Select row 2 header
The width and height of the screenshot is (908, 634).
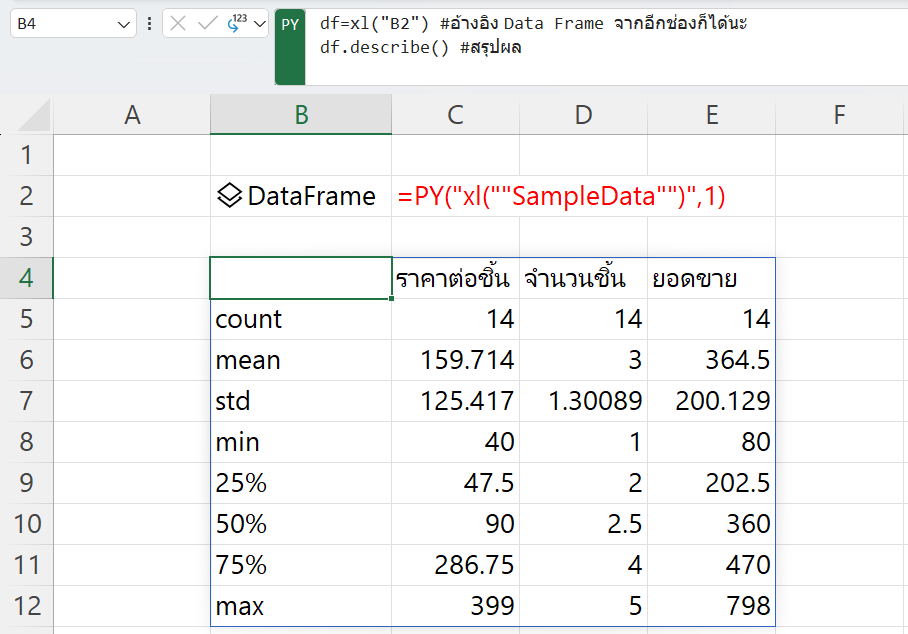pos(27,196)
